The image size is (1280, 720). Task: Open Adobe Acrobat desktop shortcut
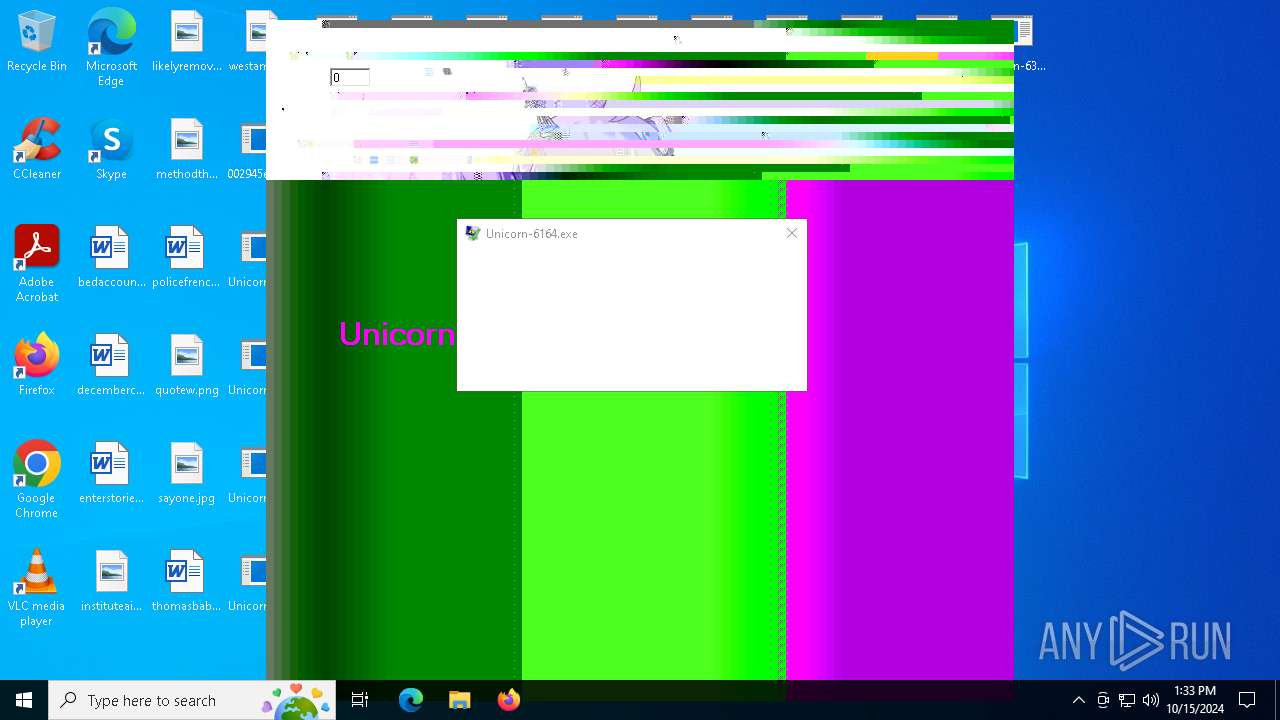(x=36, y=264)
